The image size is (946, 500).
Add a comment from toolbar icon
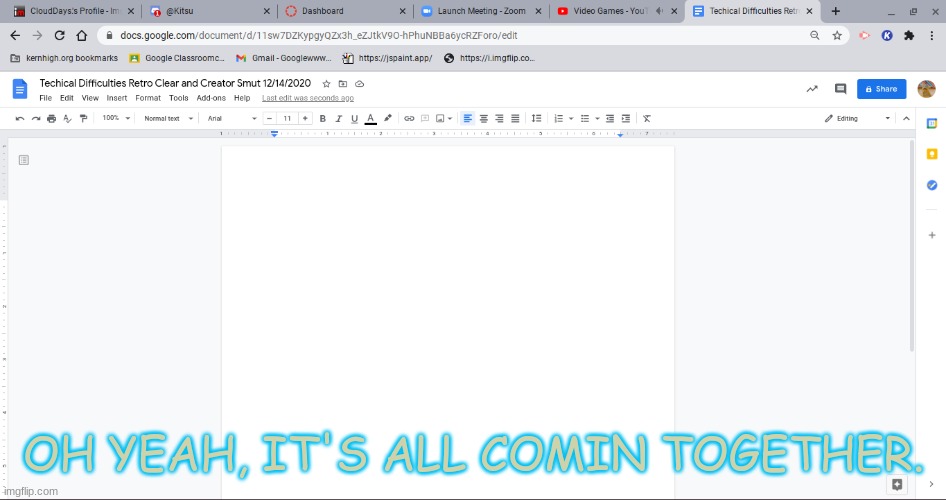[x=425, y=118]
